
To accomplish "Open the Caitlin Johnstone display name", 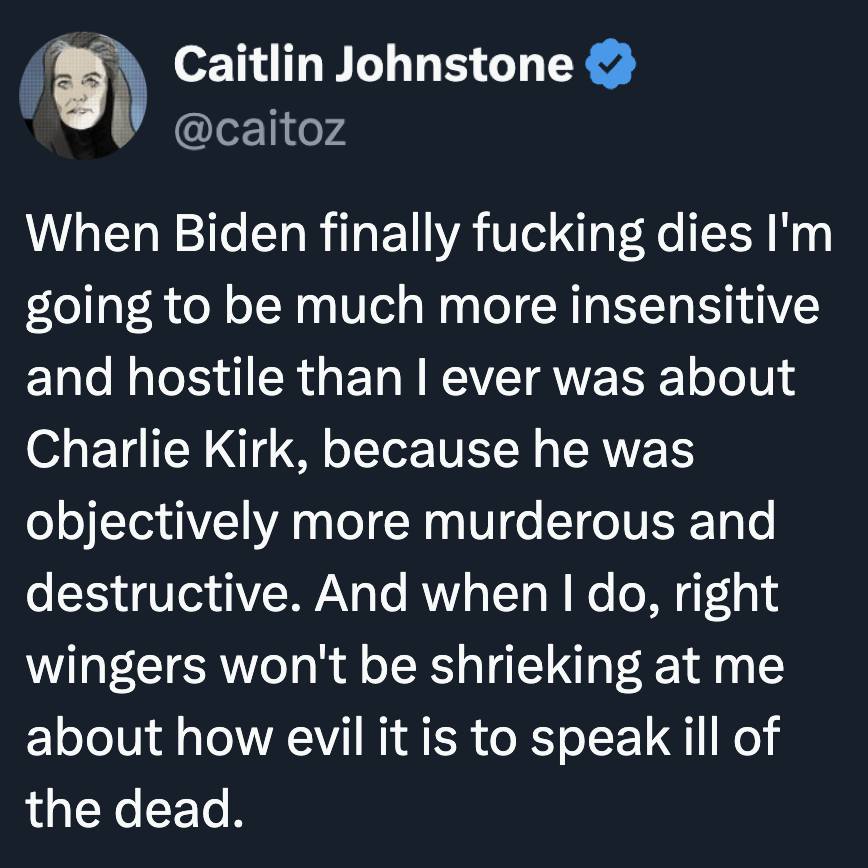I will click(373, 67).
